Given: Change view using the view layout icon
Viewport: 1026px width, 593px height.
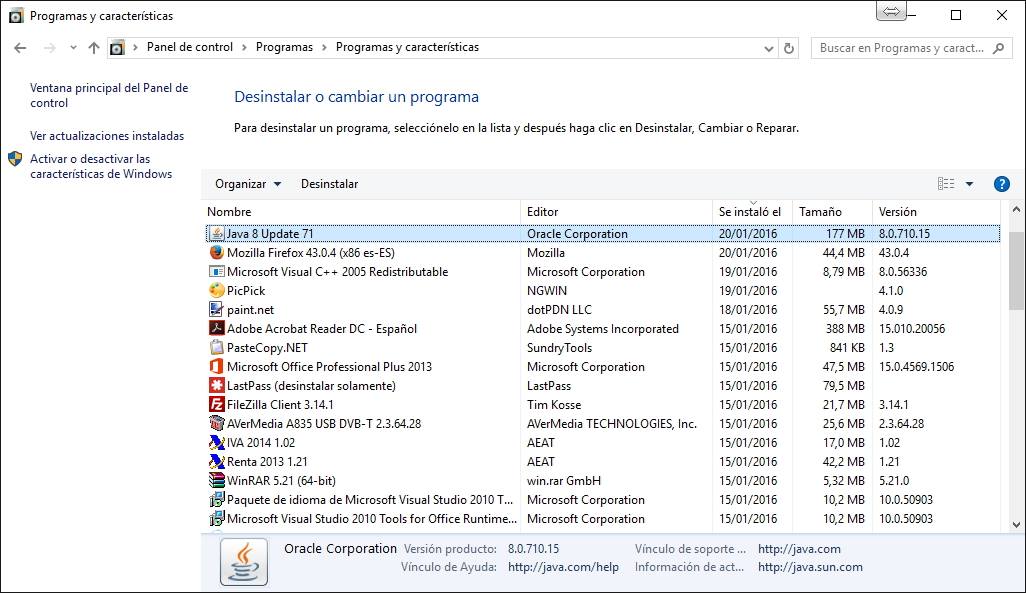Looking at the screenshot, I should [946, 184].
